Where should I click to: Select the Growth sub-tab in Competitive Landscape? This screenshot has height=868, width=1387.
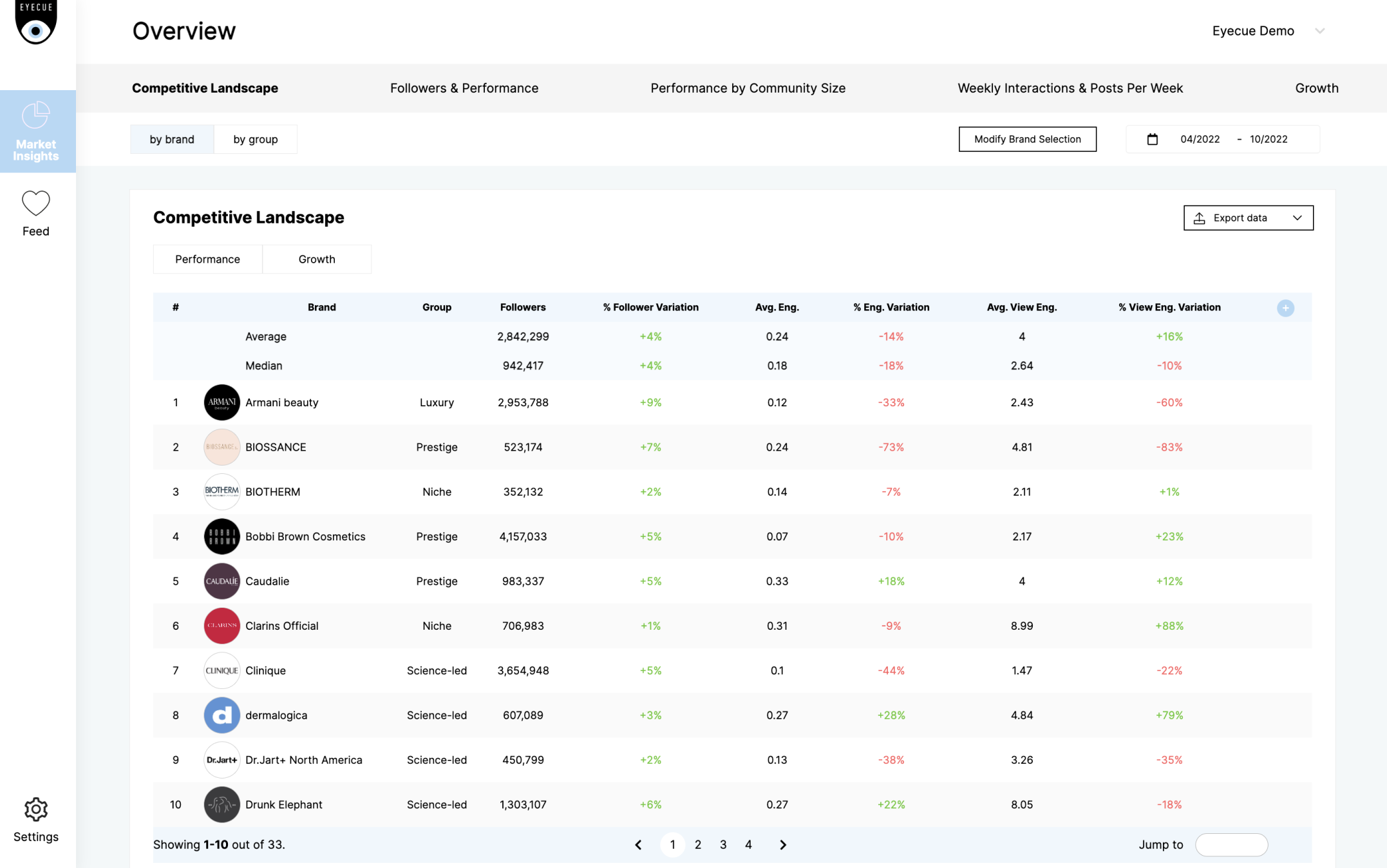tap(317, 259)
